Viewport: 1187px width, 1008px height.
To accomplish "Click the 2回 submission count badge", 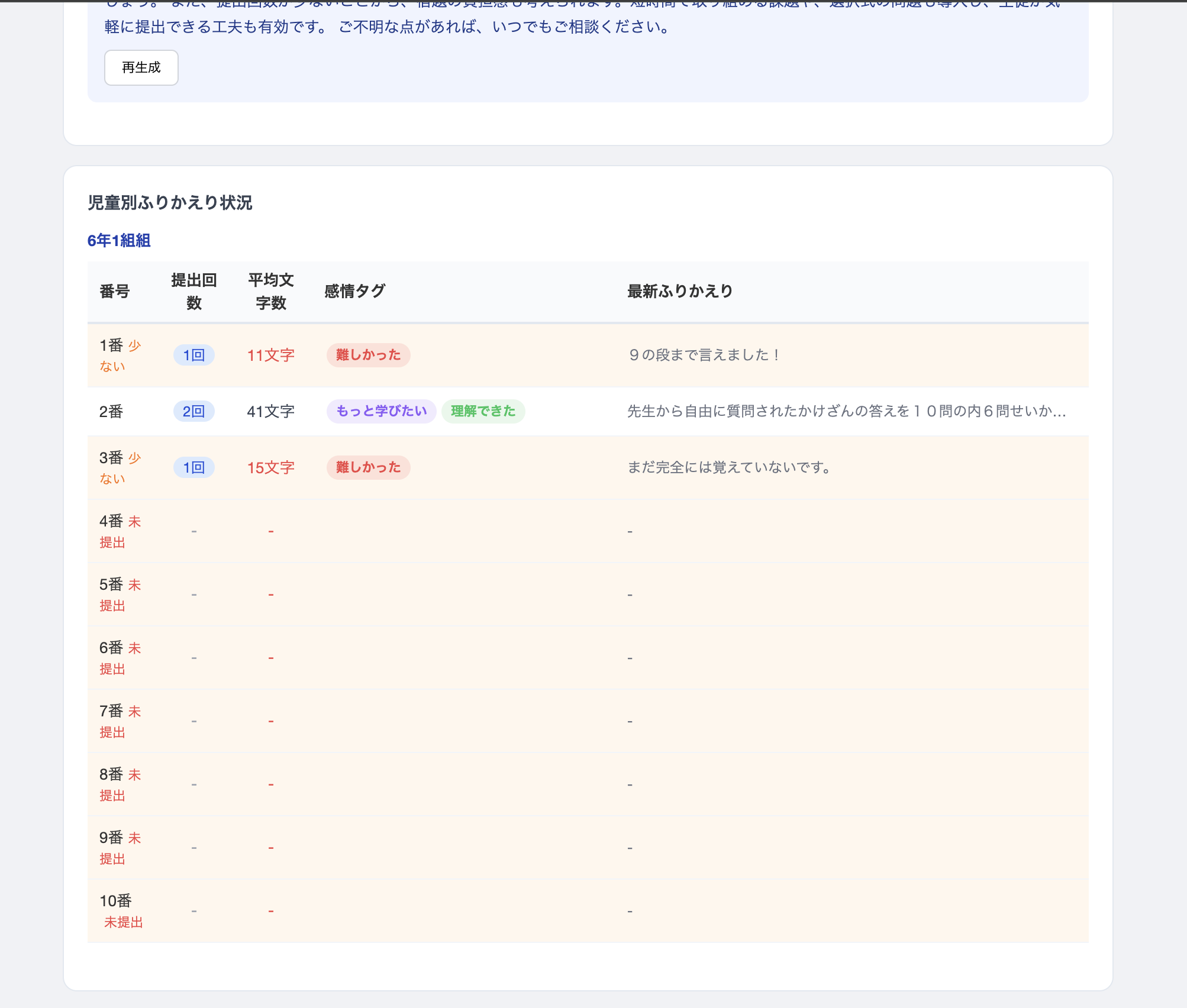I will pyautogui.click(x=193, y=411).
